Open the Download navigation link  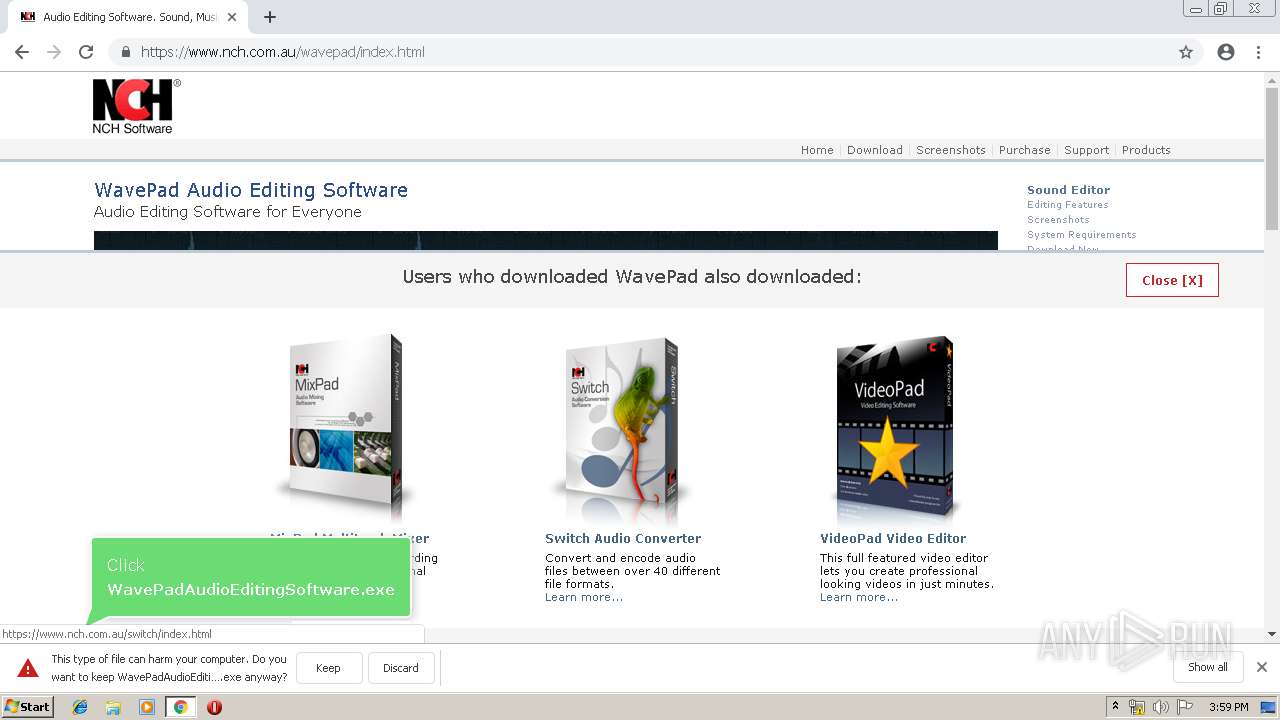875,150
